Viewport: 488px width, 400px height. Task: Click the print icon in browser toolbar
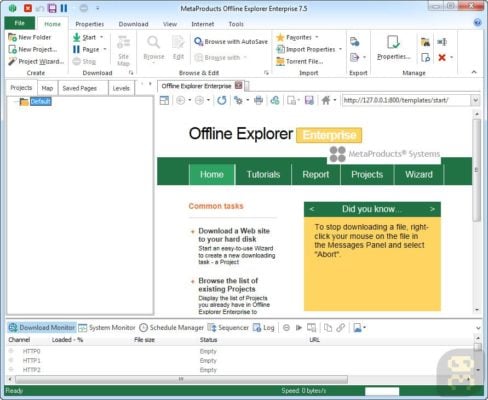[x=258, y=100]
